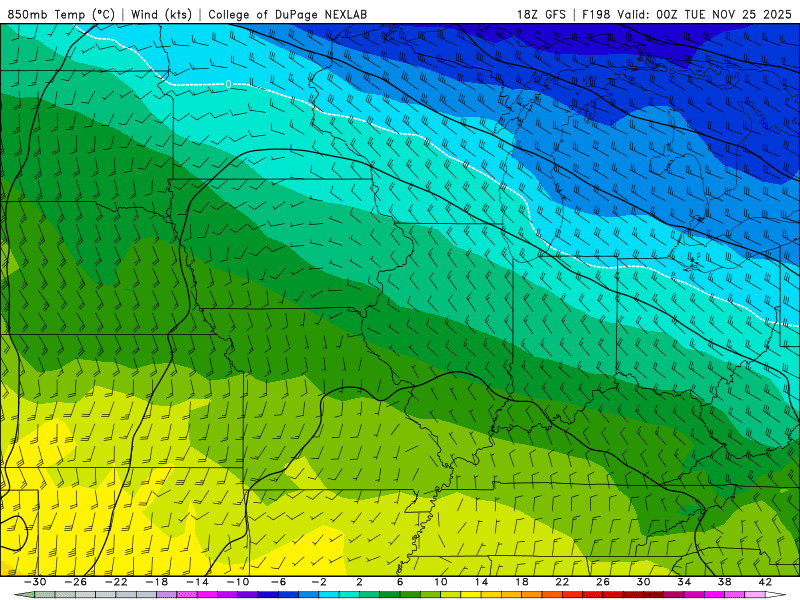Click the "18Z GFS" model run label
800x600 pixels.
[541, 14]
